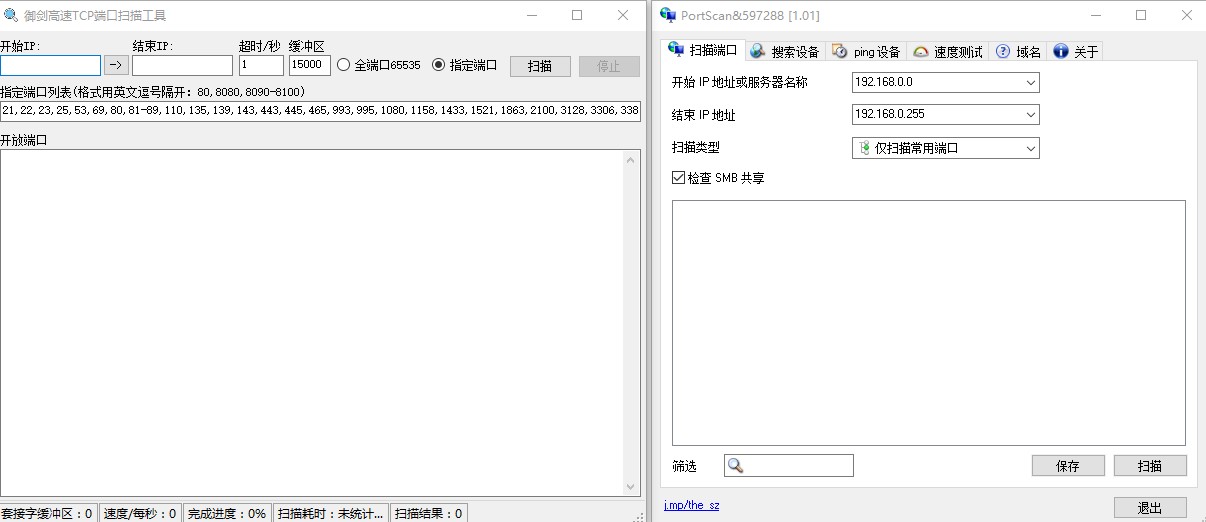Click the magnifier icon in the 御剑 title bar
Image resolution: width=1206 pixels, height=522 pixels.
[11, 15]
